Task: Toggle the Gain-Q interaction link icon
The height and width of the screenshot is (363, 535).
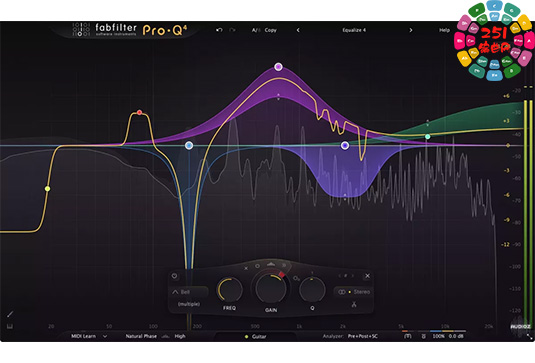Action: point(296,279)
